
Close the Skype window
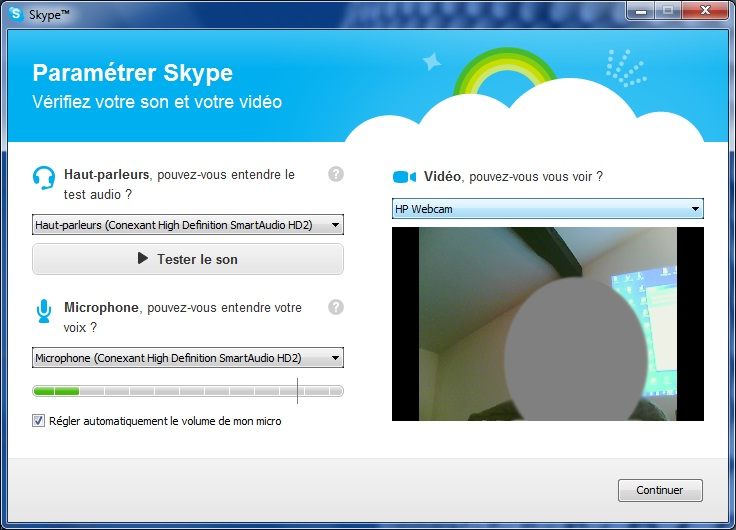[705, 11]
